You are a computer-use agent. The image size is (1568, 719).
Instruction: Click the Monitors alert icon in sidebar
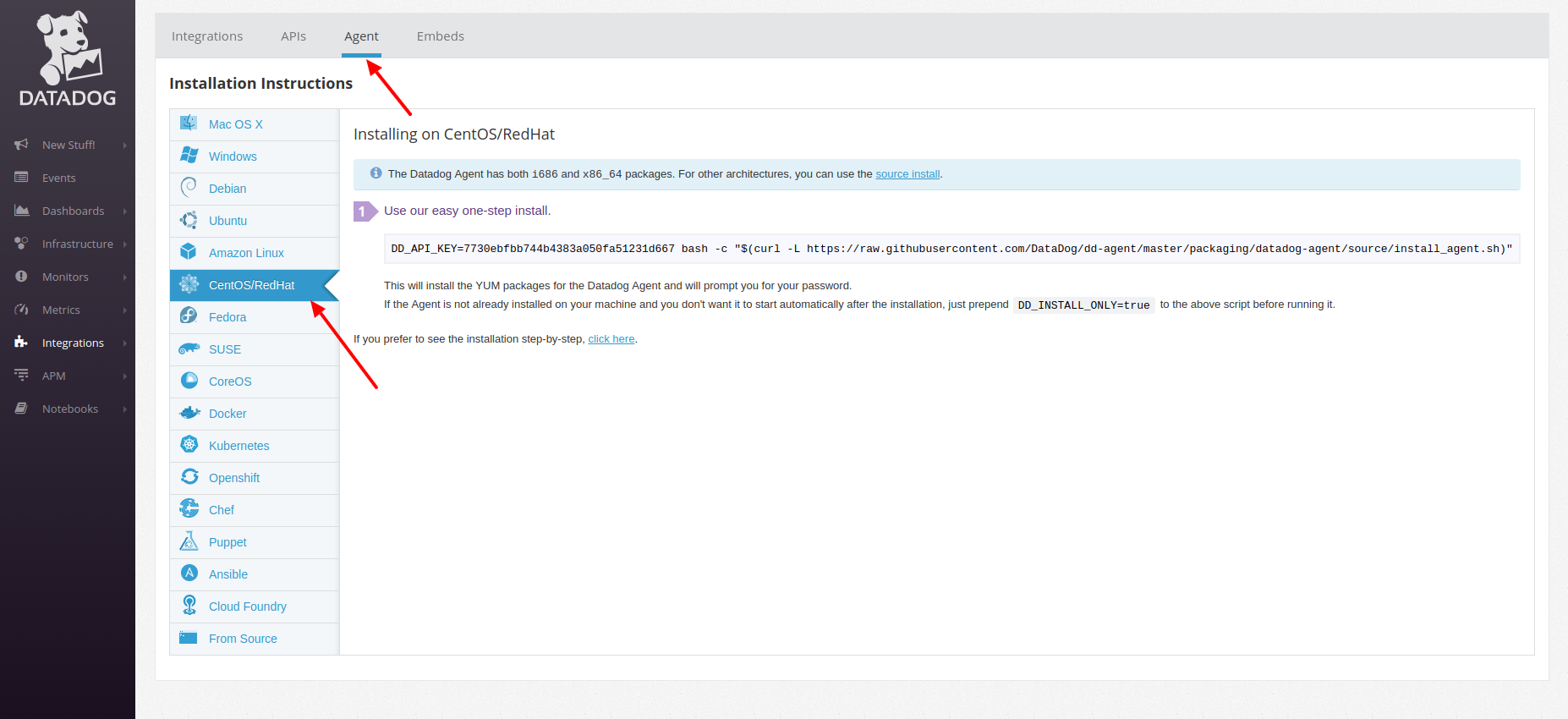22,277
